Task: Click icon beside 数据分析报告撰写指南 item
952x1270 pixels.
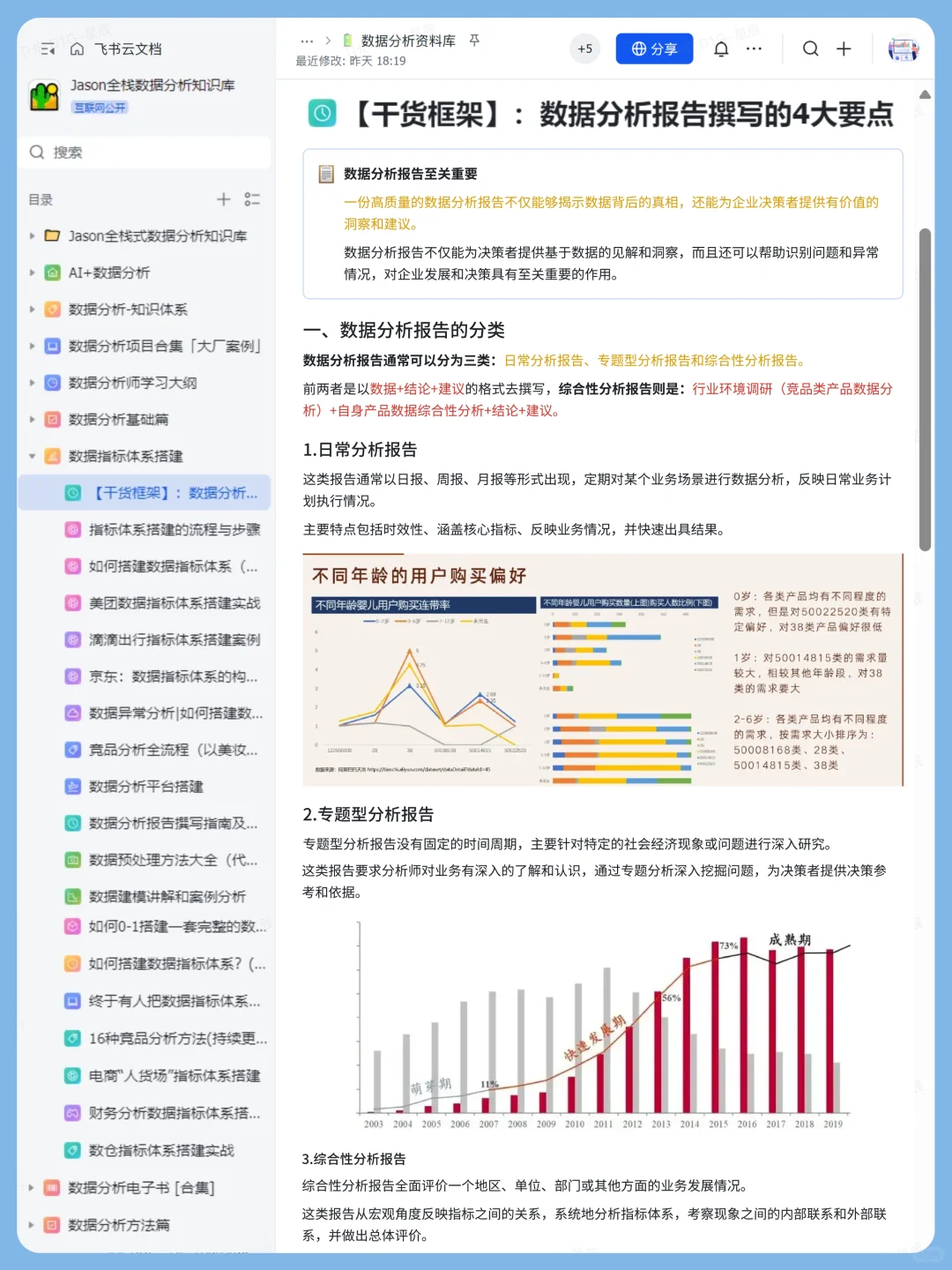Action: pyautogui.click(x=73, y=823)
